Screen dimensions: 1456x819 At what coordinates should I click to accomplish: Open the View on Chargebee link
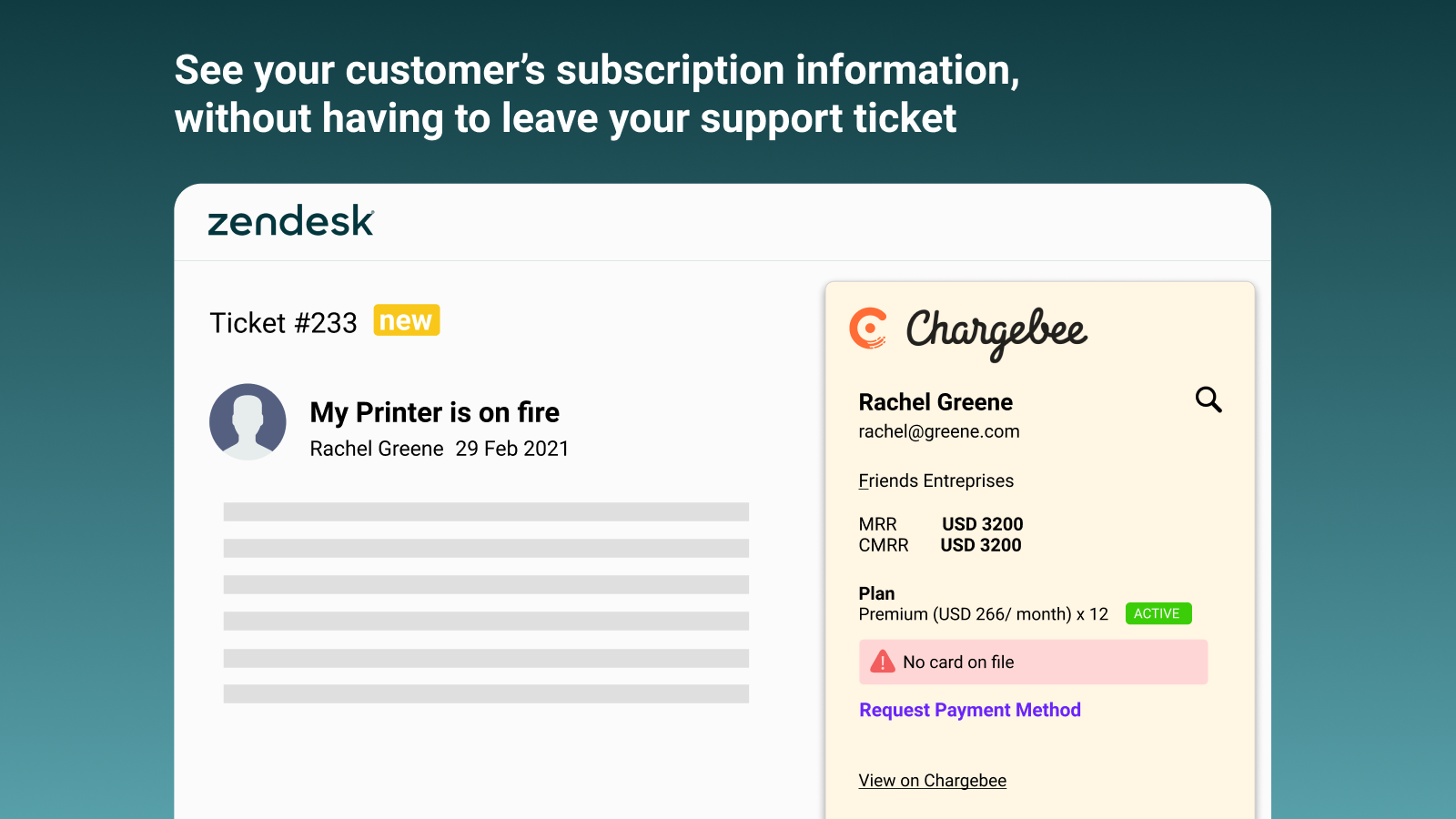tap(932, 781)
